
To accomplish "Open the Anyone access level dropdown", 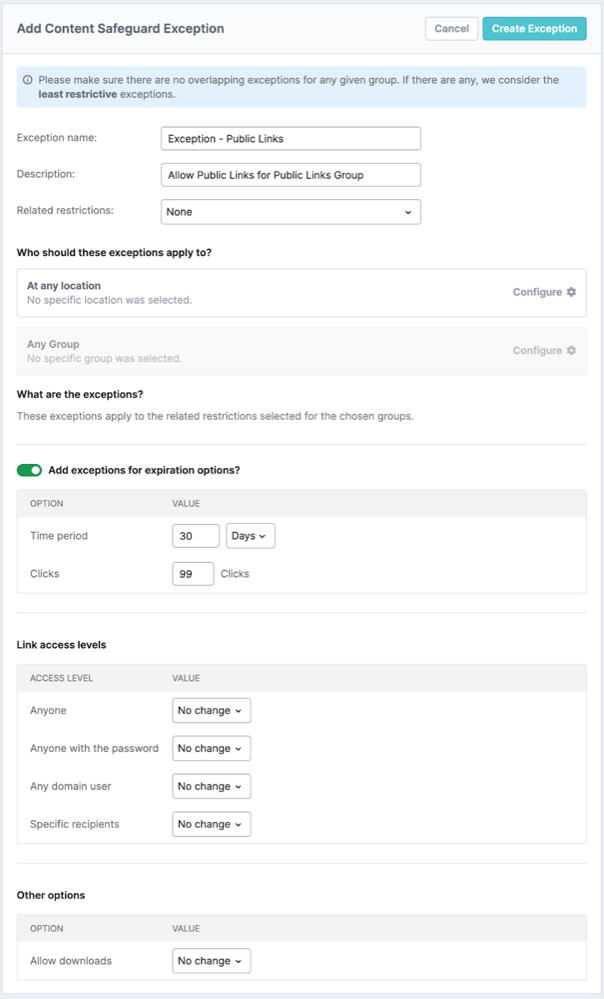I will (211, 710).
